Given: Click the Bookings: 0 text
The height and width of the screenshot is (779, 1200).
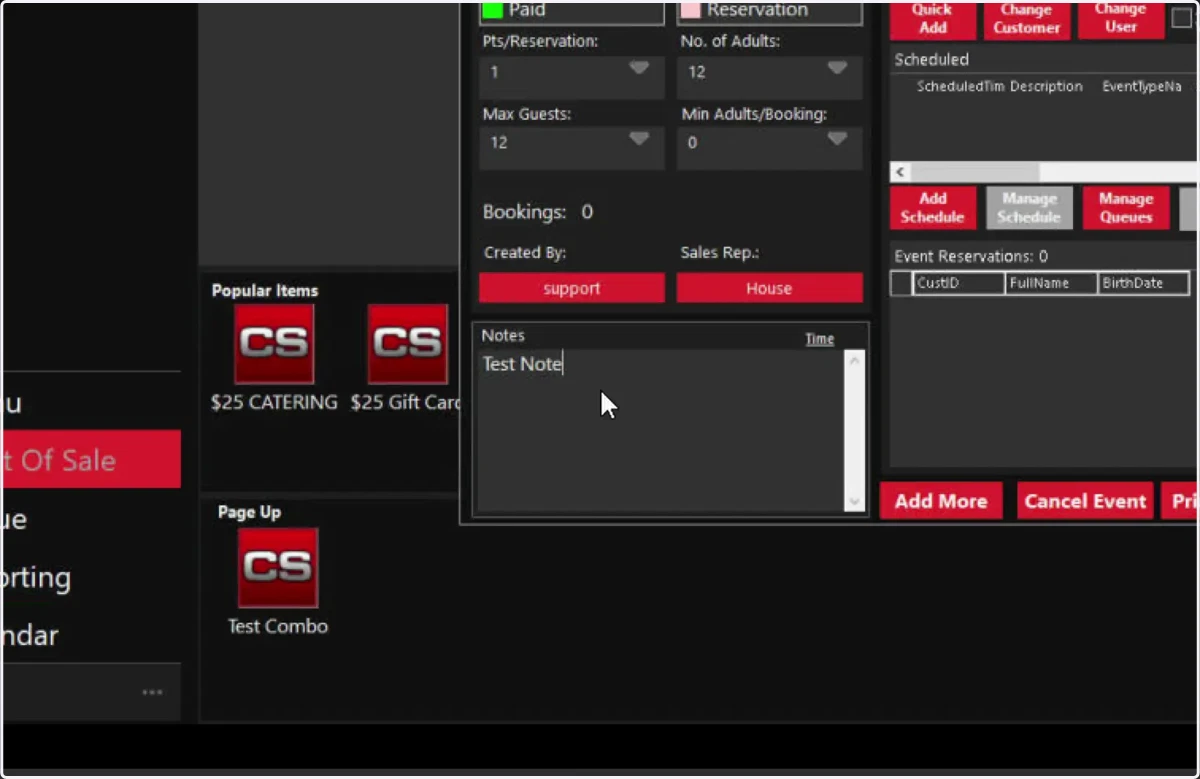Looking at the screenshot, I should click(538, 212).
